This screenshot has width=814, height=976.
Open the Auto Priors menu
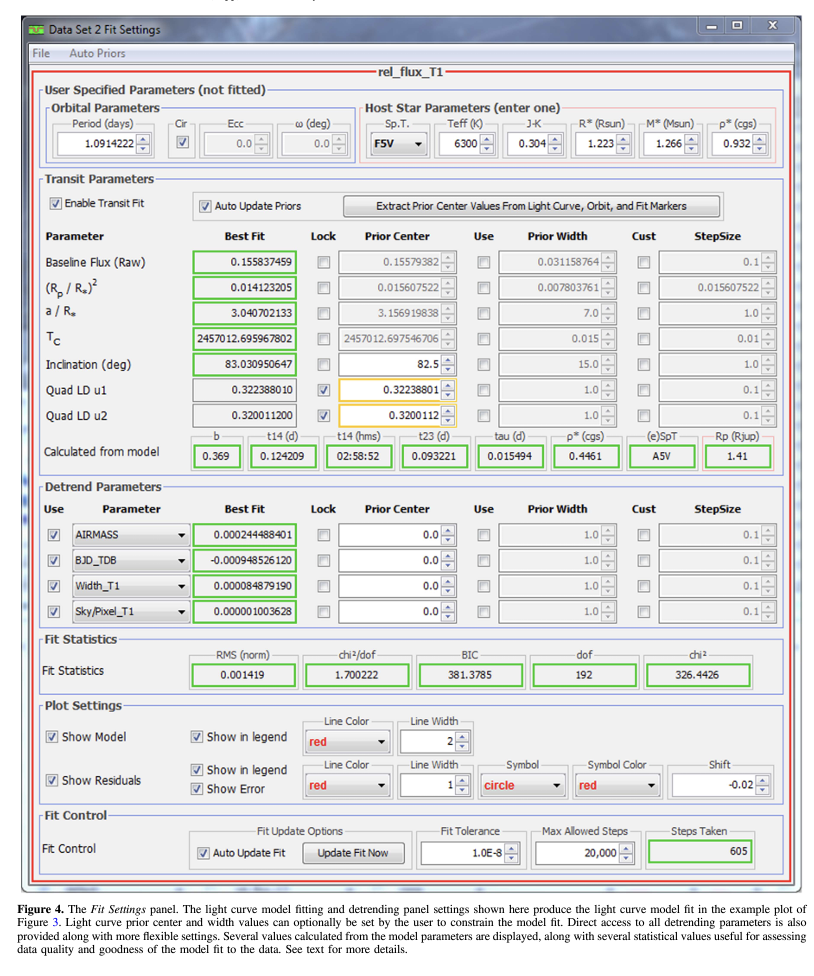tap(97, 52)
